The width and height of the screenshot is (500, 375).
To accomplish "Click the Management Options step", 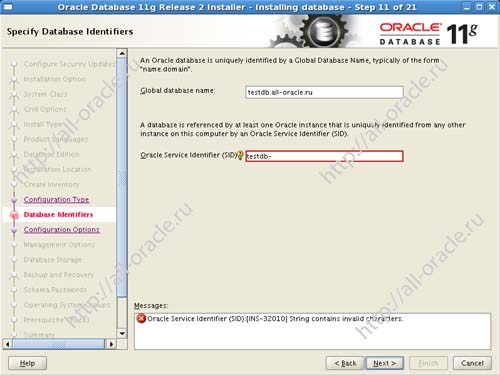I will click(x=59, y=244).
